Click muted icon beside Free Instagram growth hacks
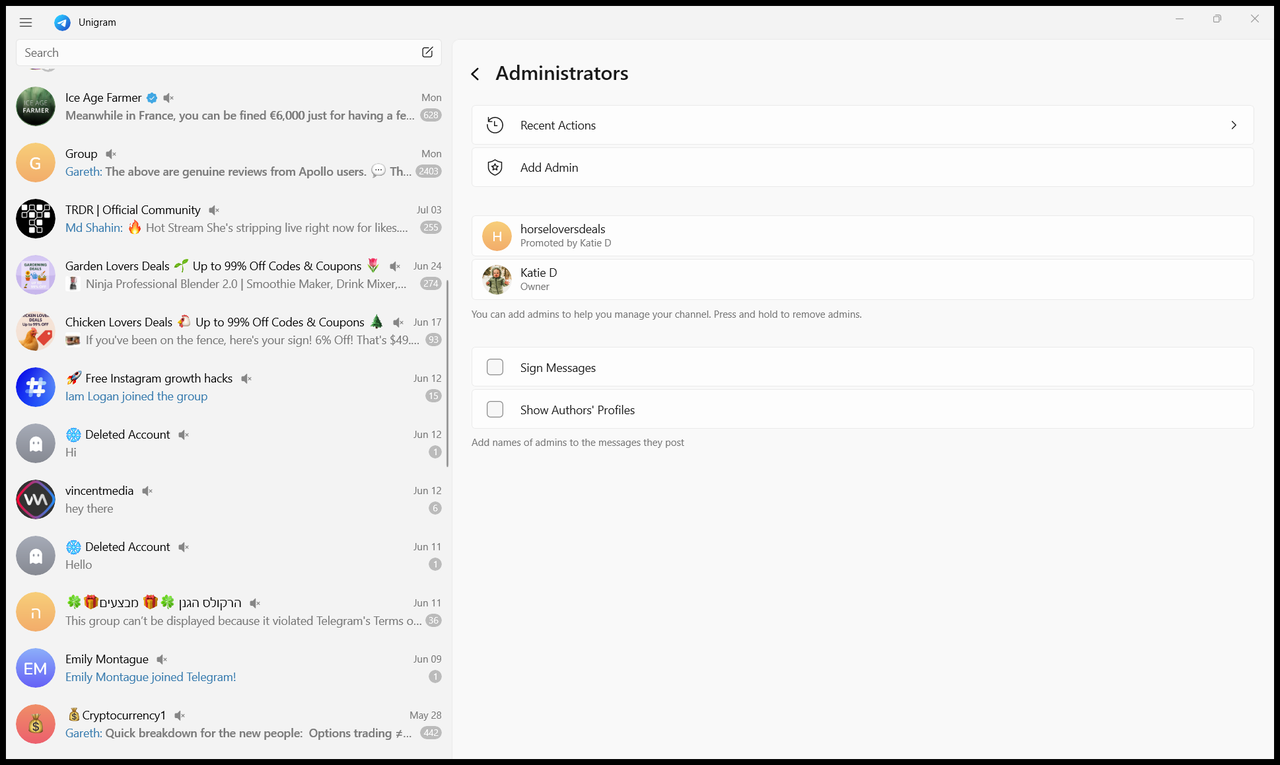 246,378
